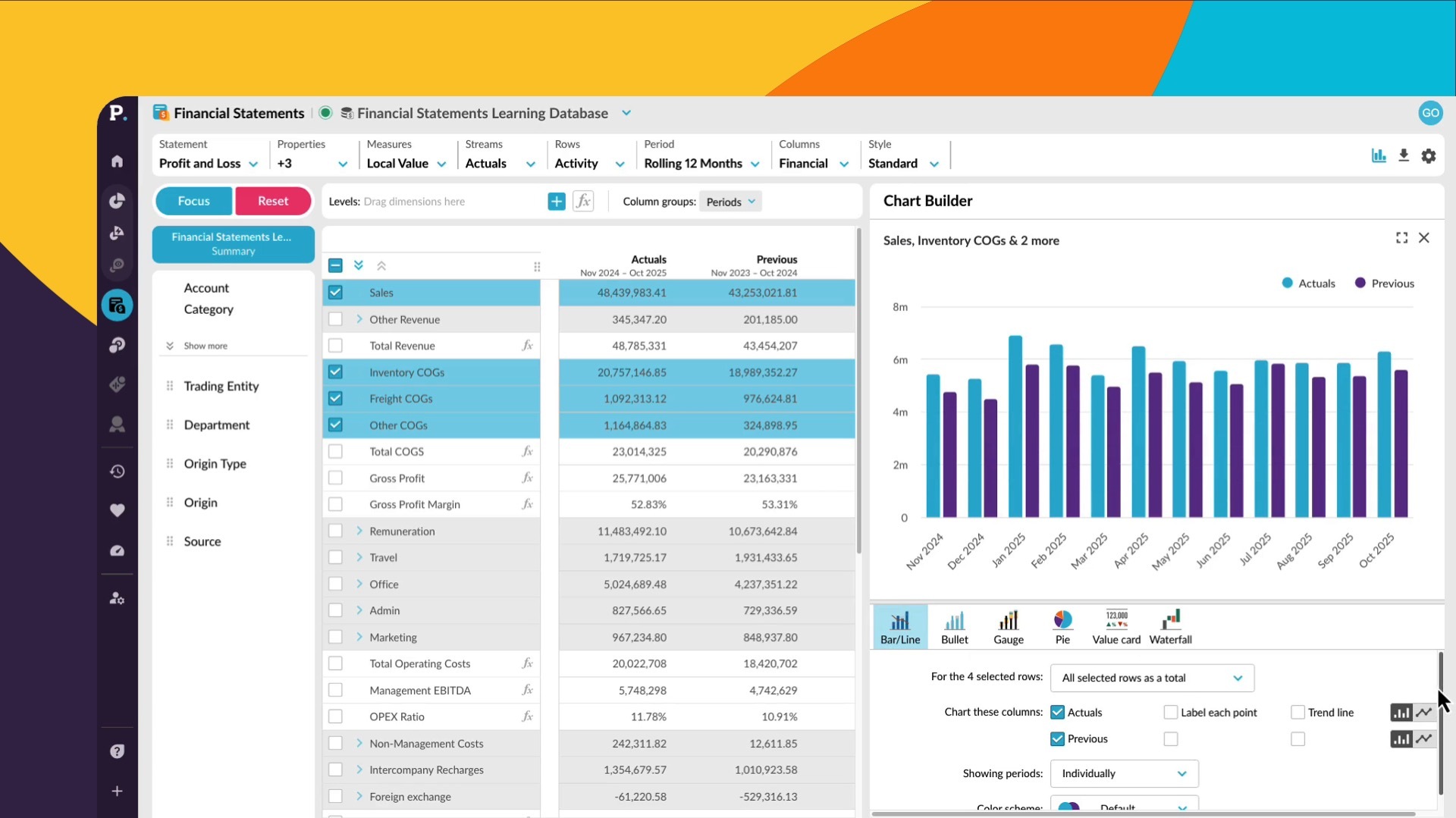Select the Trading Entity dimension

tap(221, 387)
